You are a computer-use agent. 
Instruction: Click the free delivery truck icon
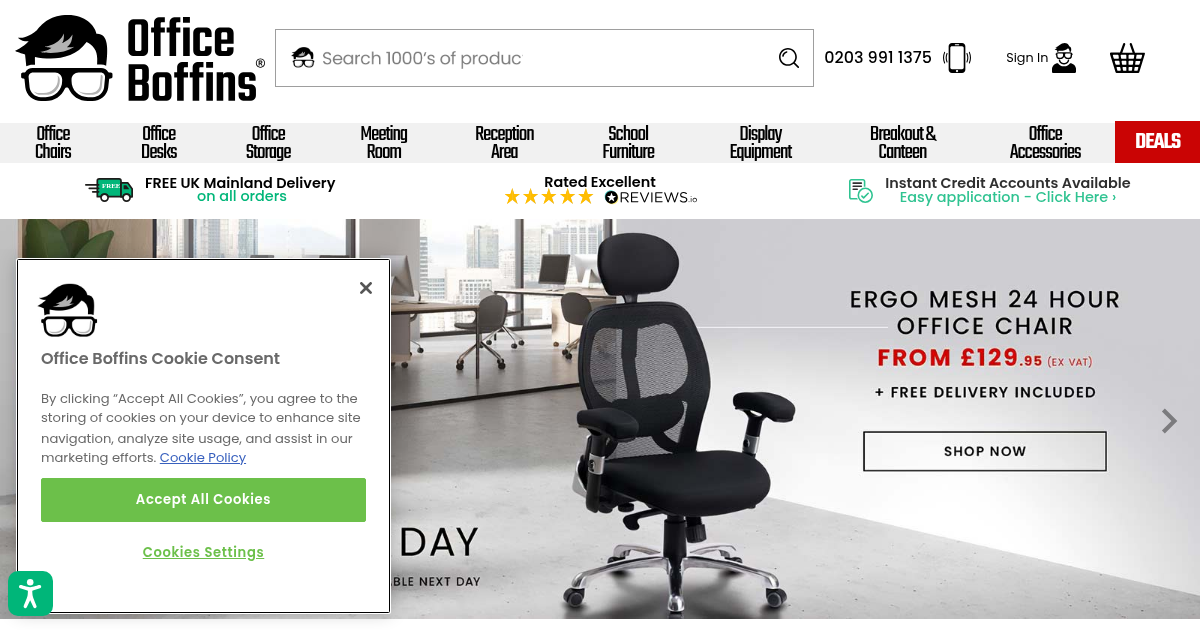(x=109, y=189)
